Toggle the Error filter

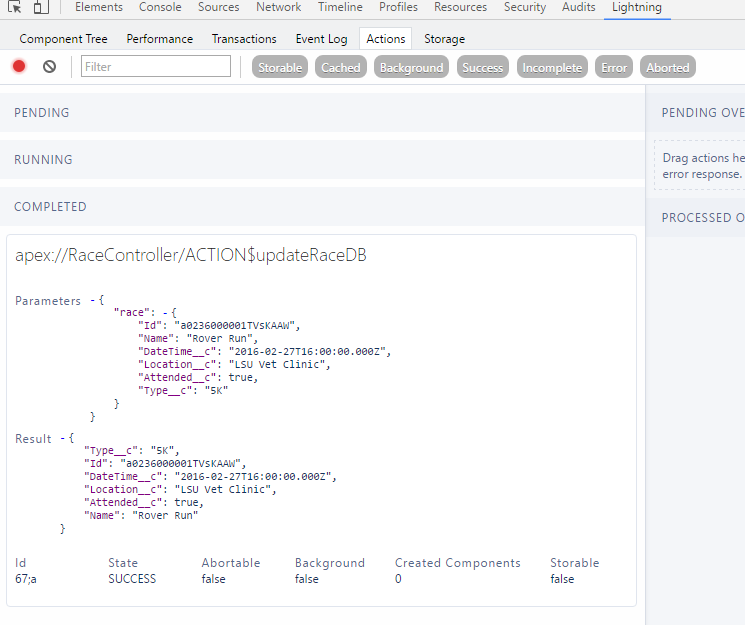click(614, 68)
